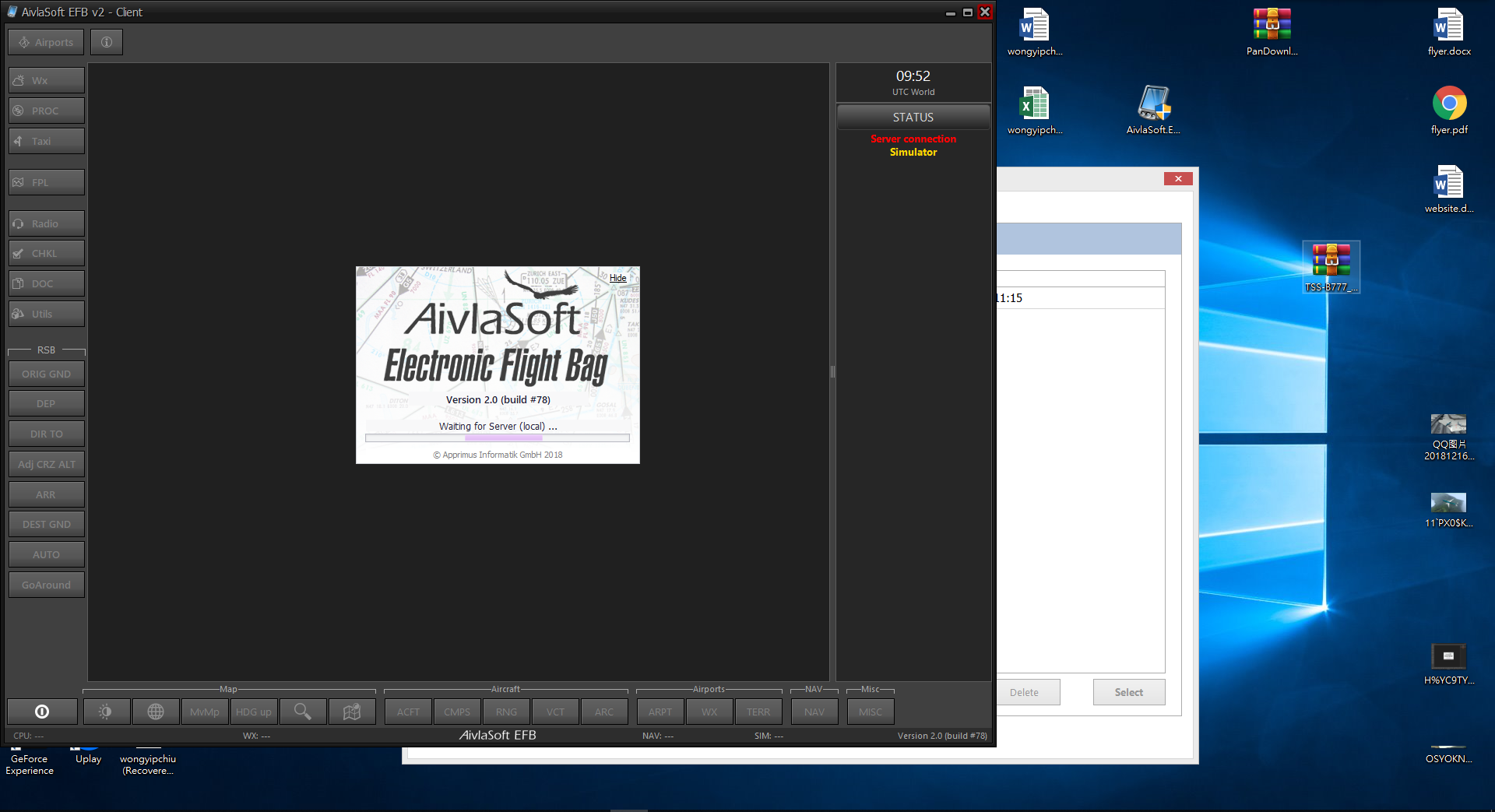Open the PROC procedures panel

pos(47,111)
